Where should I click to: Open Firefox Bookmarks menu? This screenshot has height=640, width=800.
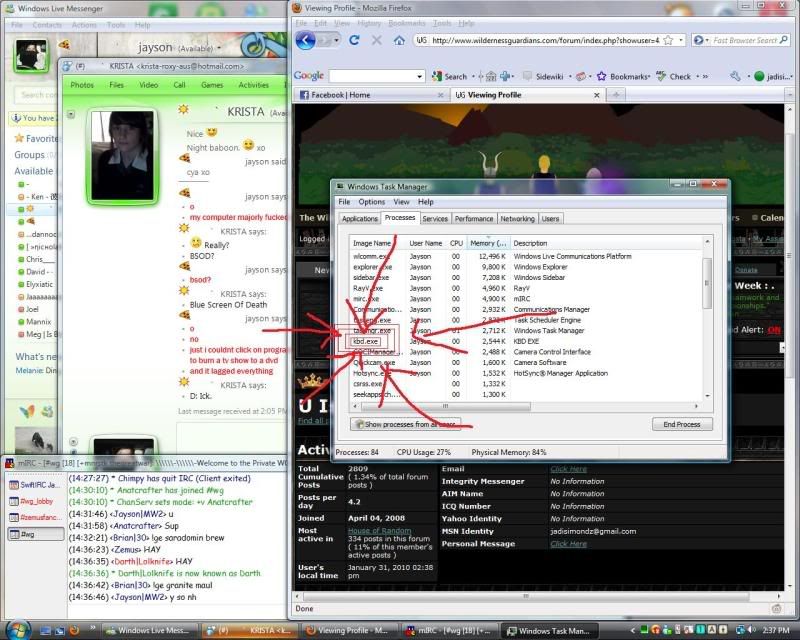407,23
